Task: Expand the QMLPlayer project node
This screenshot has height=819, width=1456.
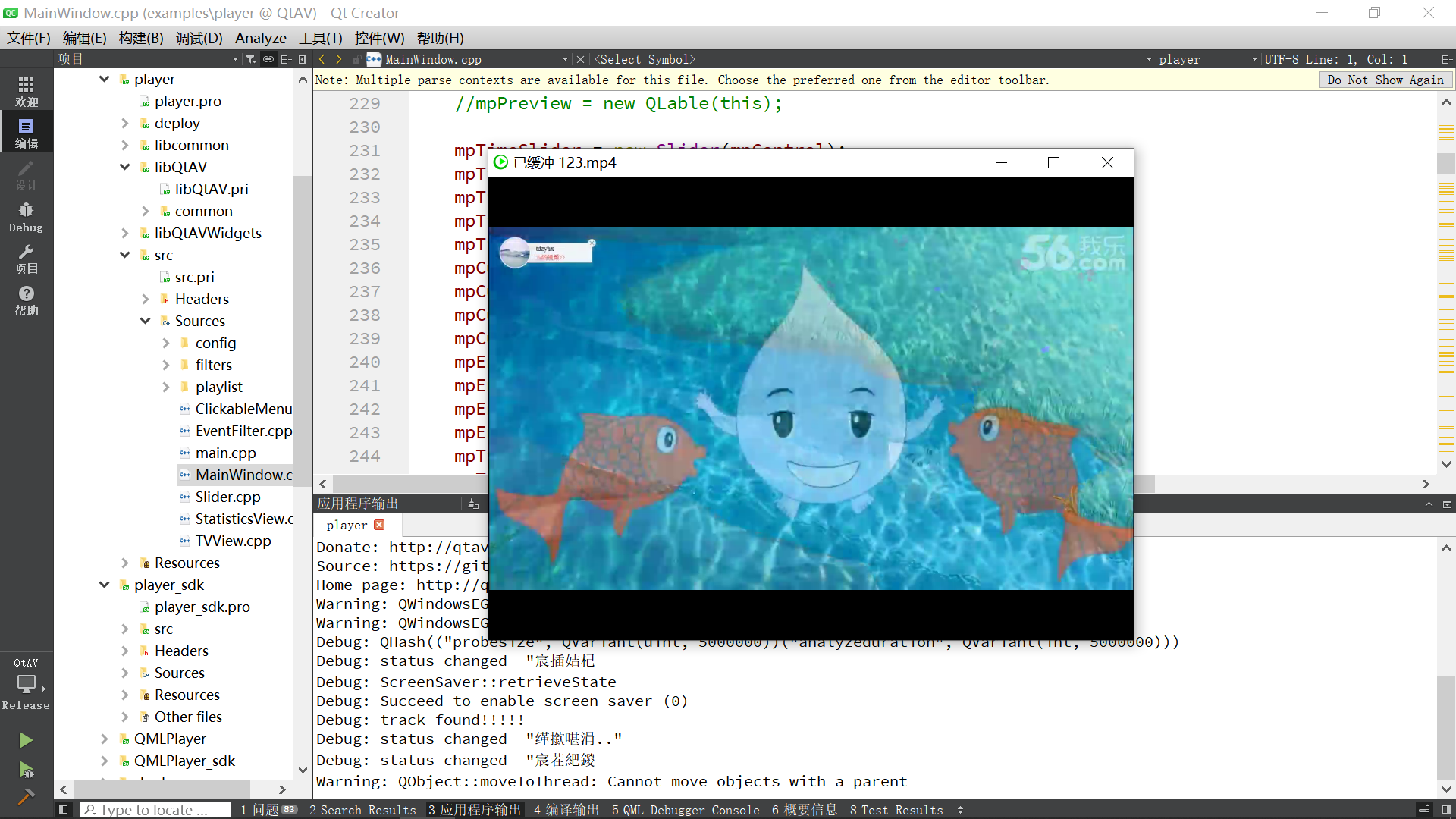Action: tap(105, 739)
